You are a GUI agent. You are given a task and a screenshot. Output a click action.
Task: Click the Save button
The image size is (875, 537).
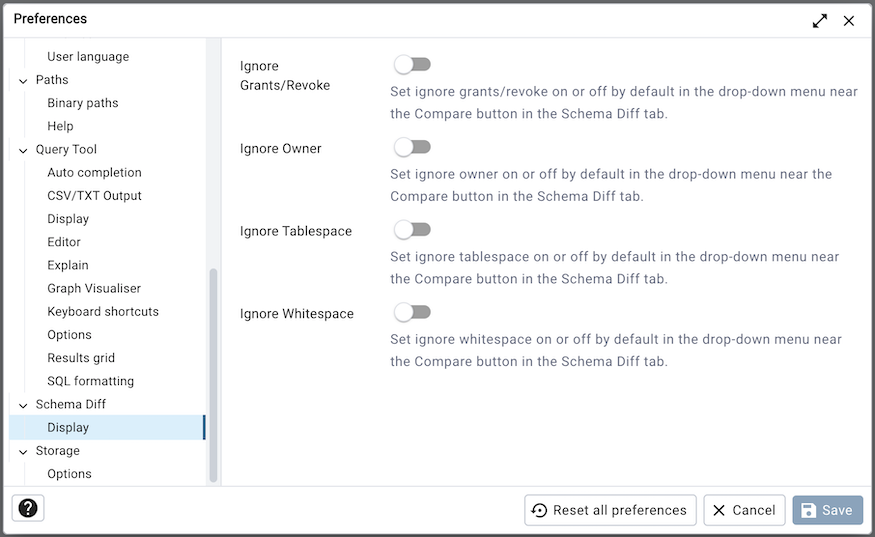pyautogui.click(x=828, y=510)
